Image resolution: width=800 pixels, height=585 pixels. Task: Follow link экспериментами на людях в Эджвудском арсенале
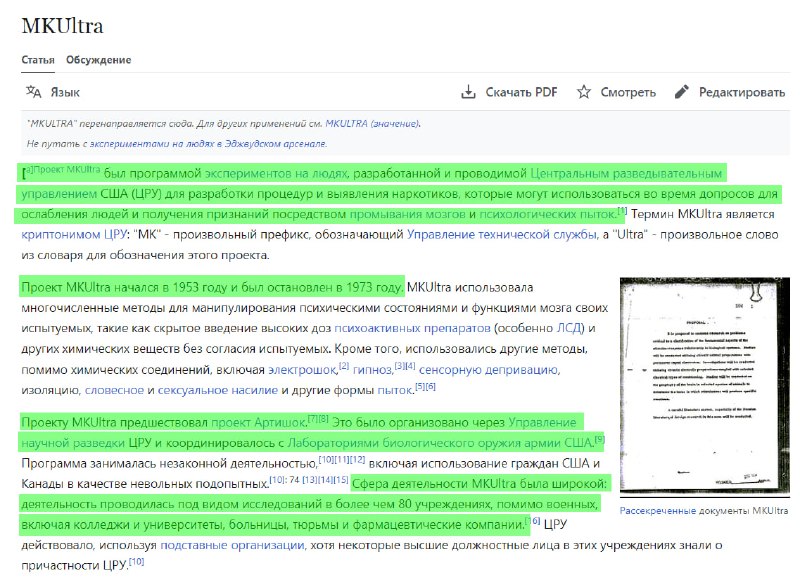coord(208,144)
